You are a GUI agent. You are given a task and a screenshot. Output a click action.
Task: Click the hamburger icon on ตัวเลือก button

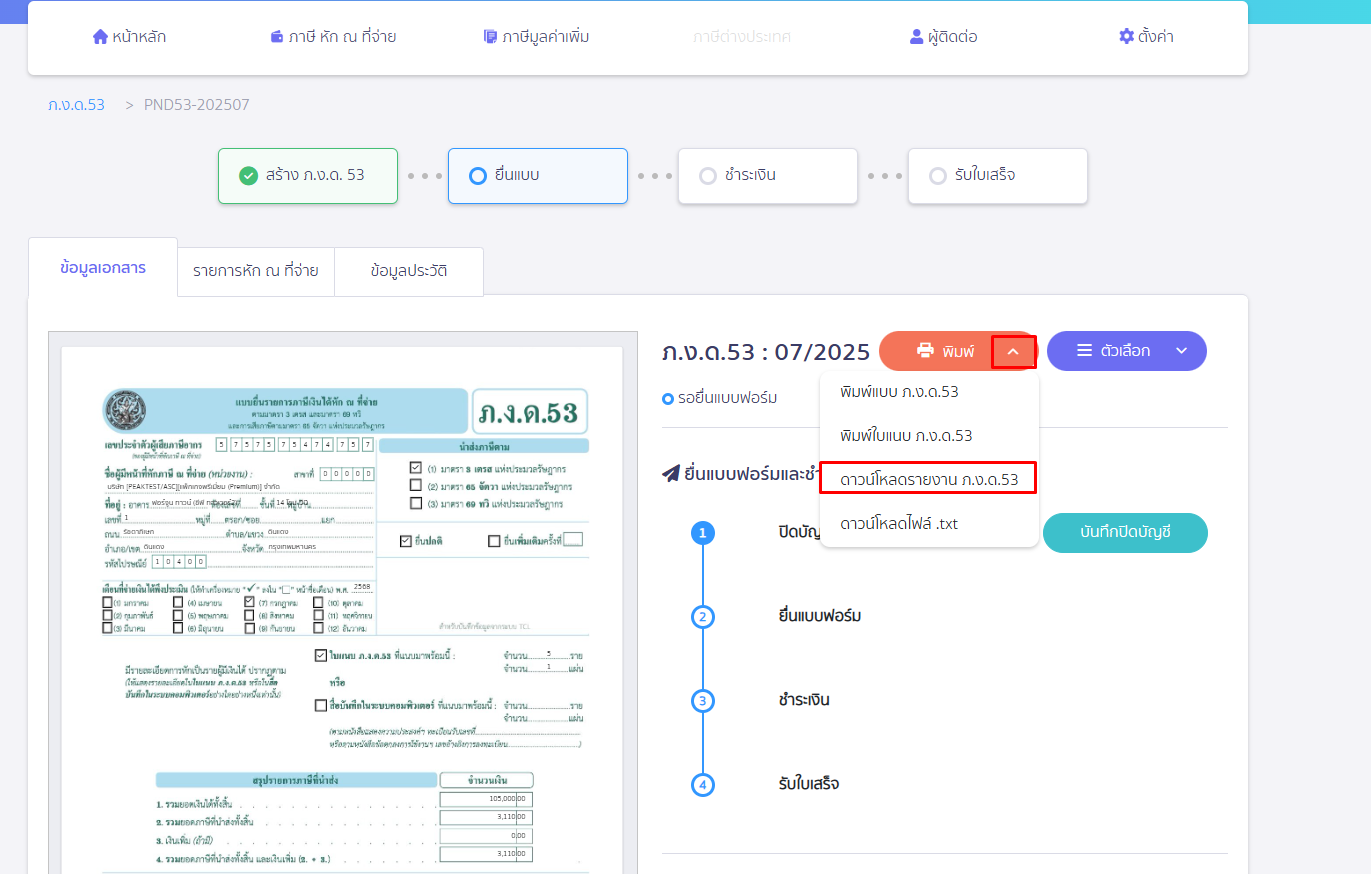coord(1084,351)
